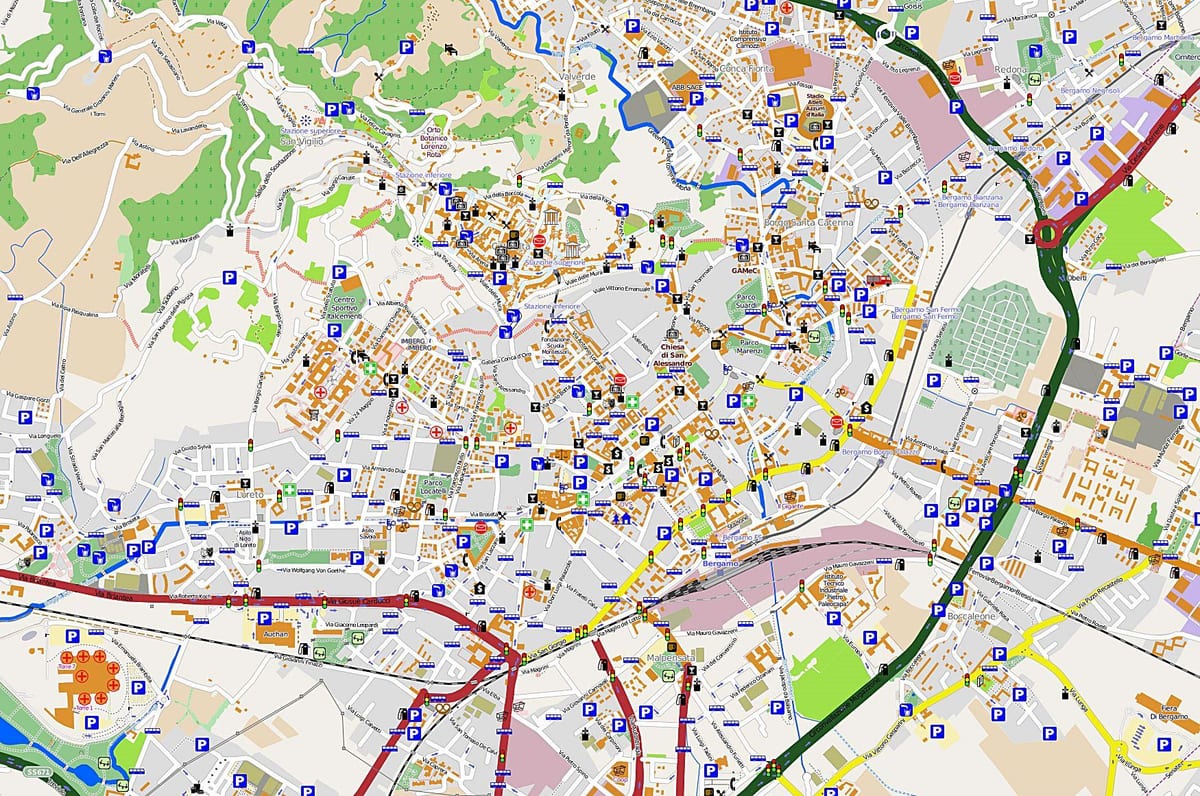Select the Parco Suardi label
1200x796 pixels.
[747, 301]
